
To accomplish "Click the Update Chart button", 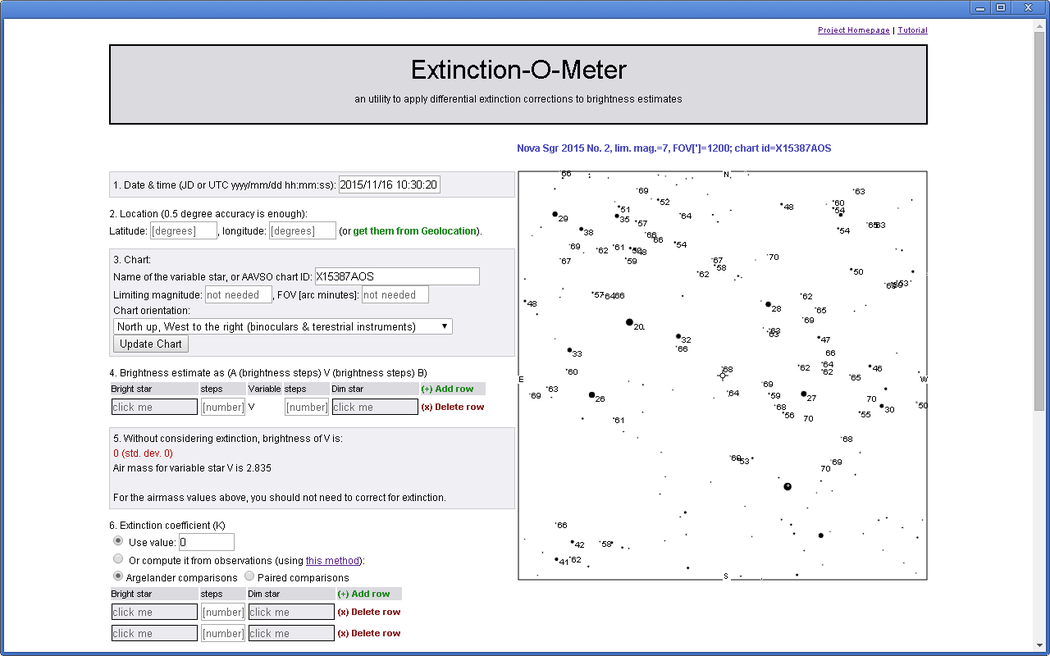I will (x=151, y=344).
